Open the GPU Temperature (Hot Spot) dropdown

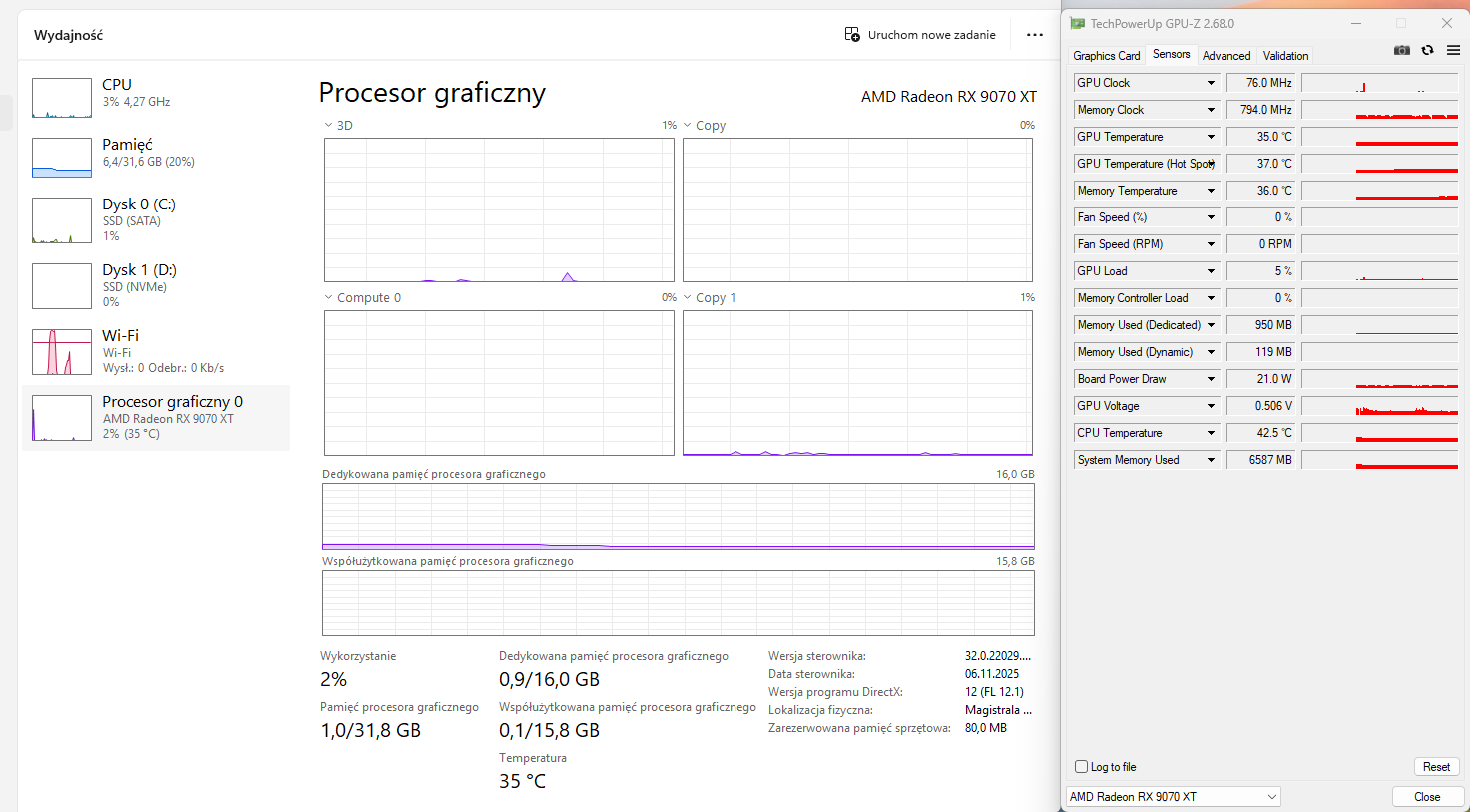click(x=1211, y=164)
